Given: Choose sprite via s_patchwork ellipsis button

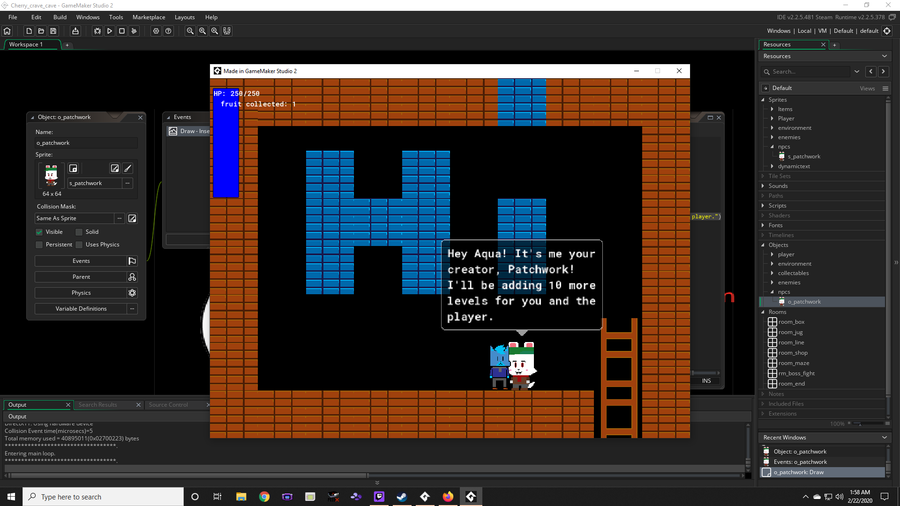Looking at the screenshot, I should click(127, 183).
